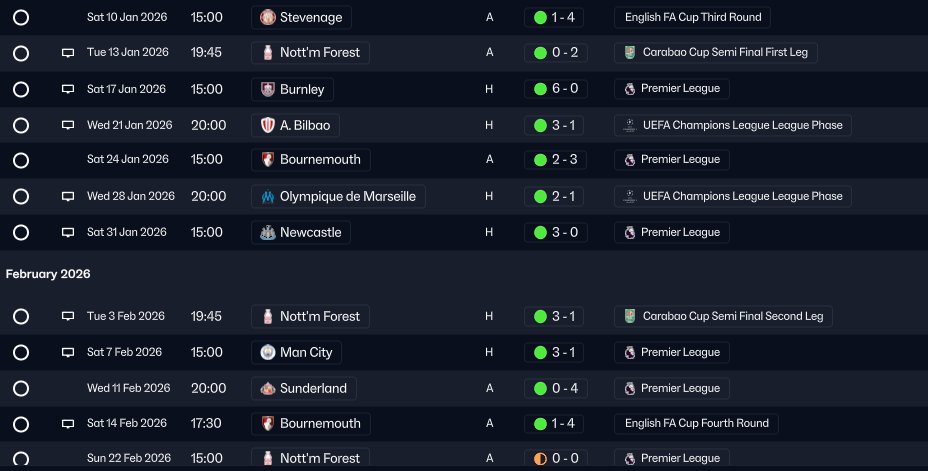Viewport: 928px width, 471px height.
Task: Open UEFA Champions League League Phase on 28 Jan
Action: click(733, 196)
